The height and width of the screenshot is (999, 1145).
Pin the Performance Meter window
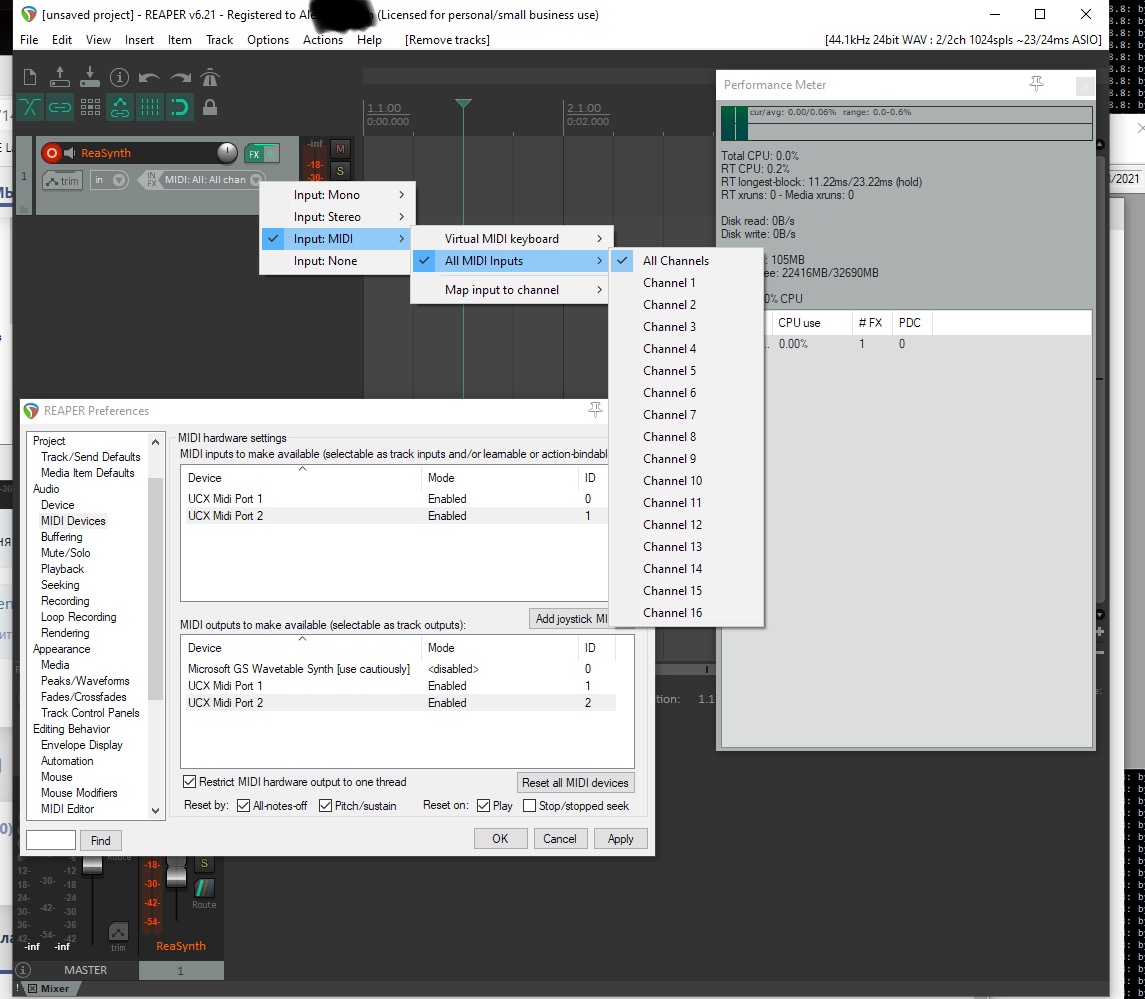[x=1036, y=84]
